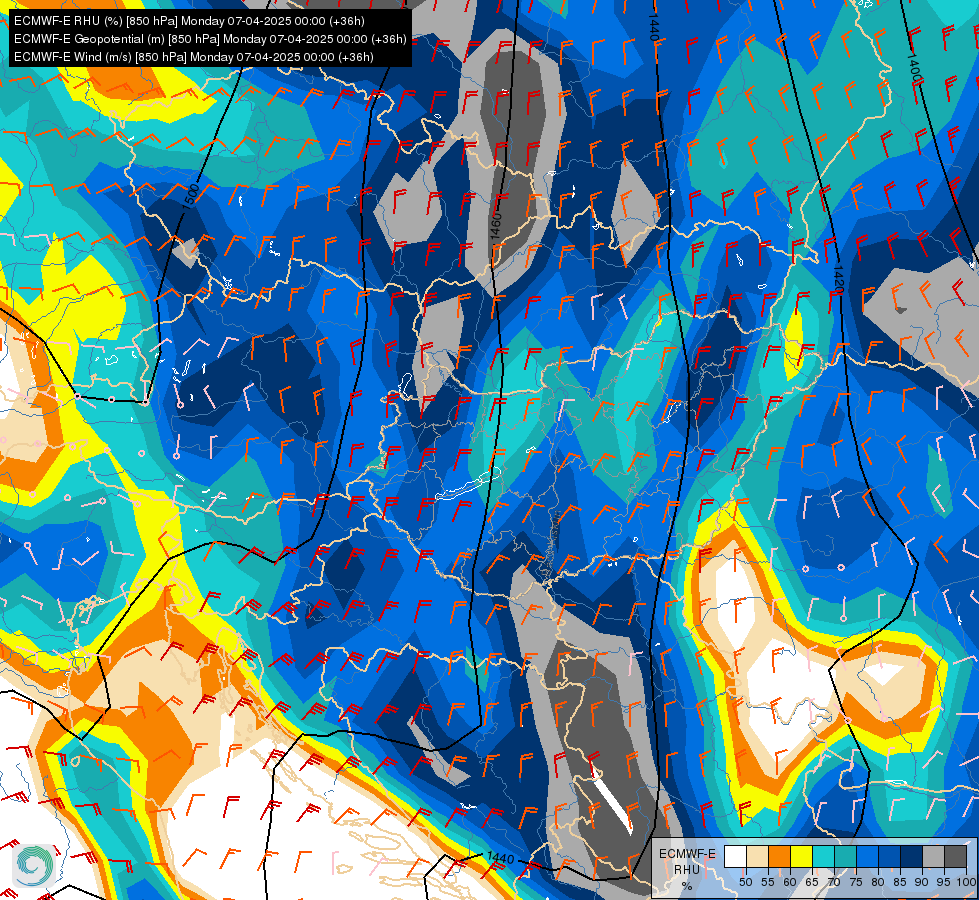Click the 1440 contour label at the map top
979x900 pixels.
click(x=653, y=28)
